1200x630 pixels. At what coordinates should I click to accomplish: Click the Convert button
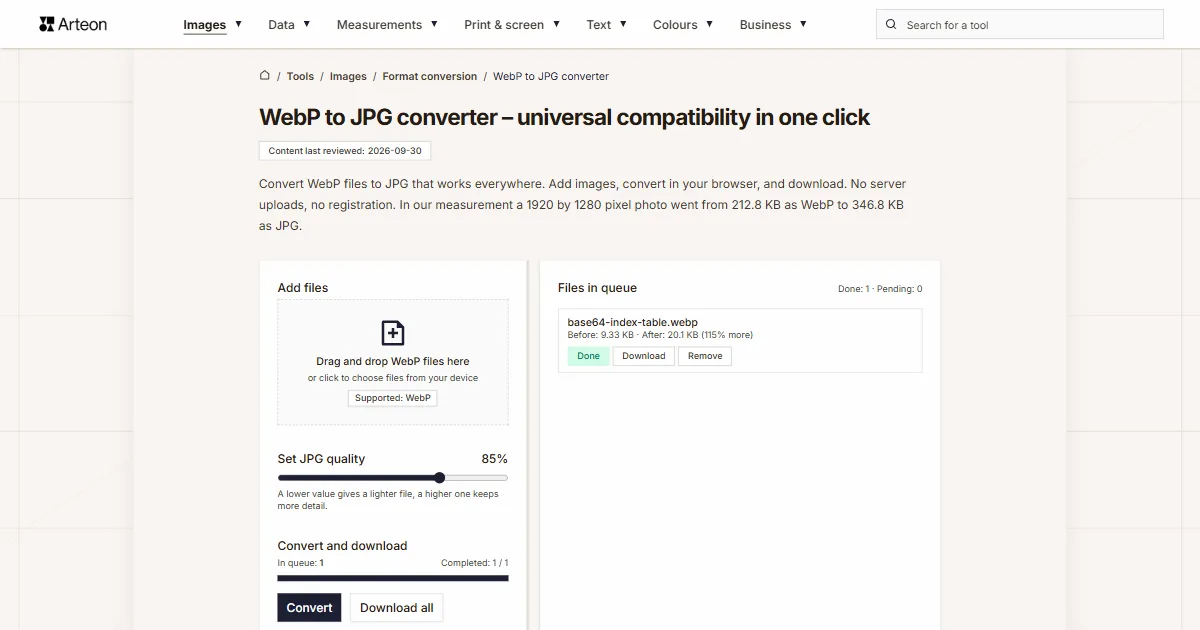point(309,607)
